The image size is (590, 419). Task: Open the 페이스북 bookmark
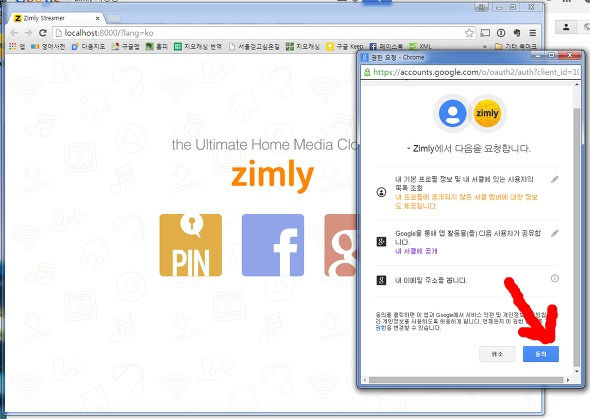tap(386, 46)
